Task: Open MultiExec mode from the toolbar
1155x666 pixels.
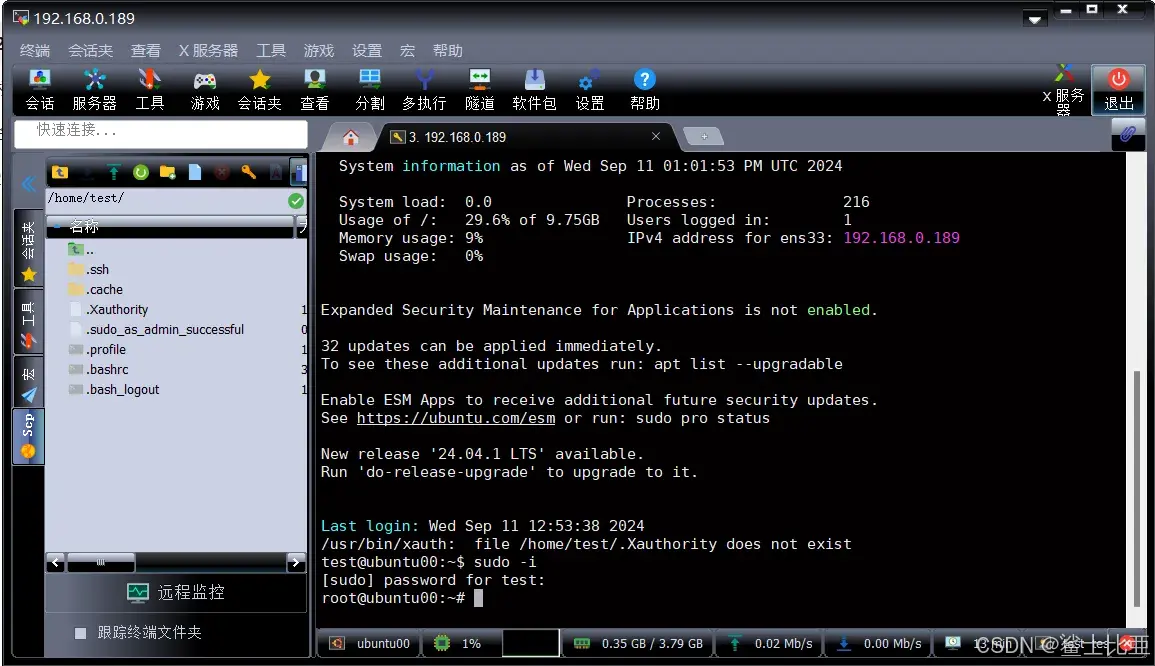Action: (x=424, y=88)
